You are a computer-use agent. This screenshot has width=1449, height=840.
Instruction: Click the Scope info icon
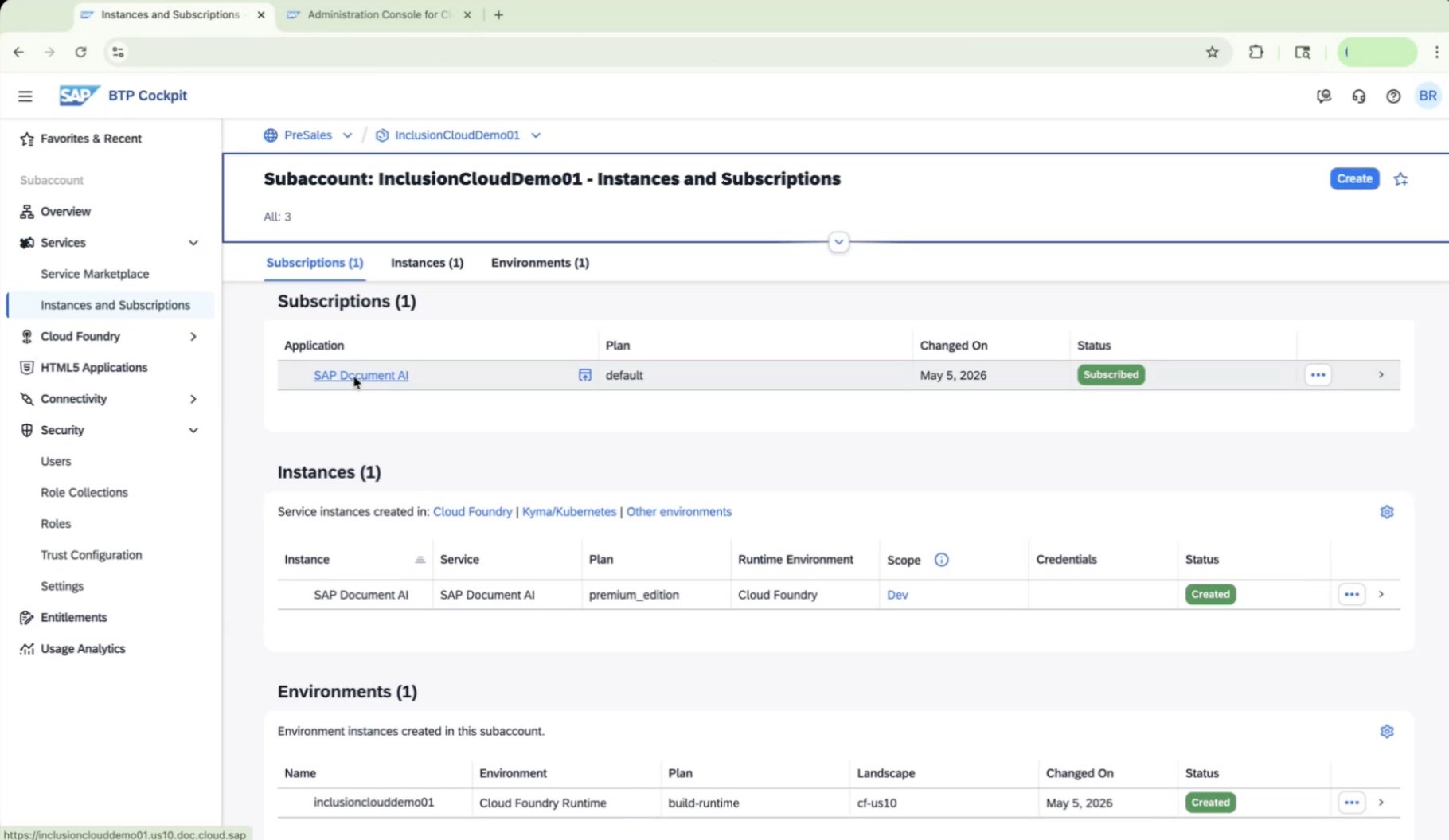coord(941,560)
